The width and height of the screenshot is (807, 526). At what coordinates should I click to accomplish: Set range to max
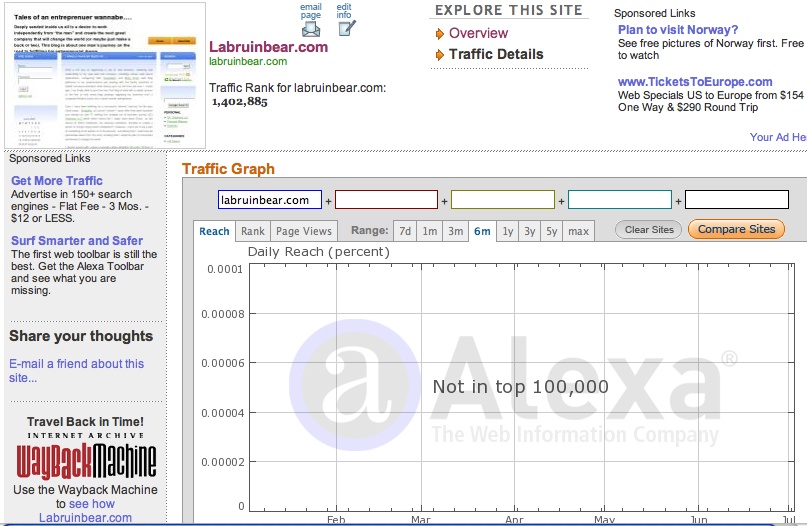(x=578, y=231)
